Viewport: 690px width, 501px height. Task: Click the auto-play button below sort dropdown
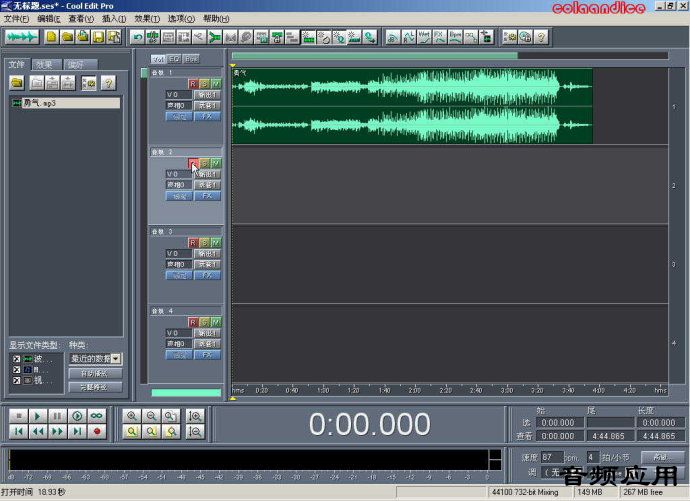(x=95, y=374)
